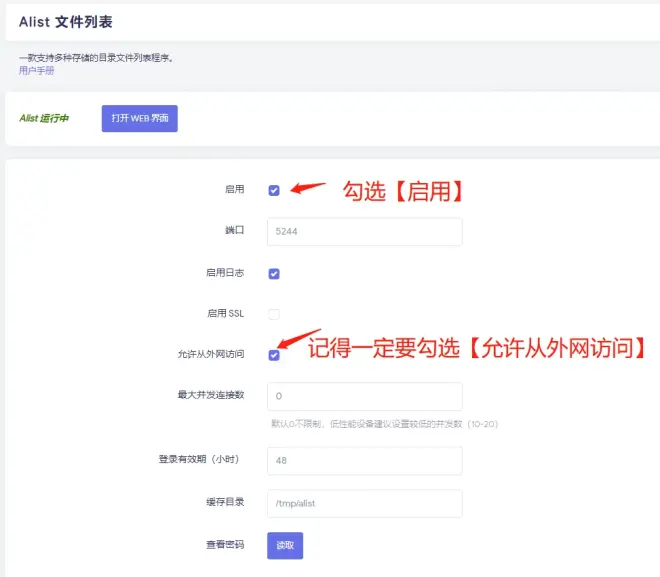Click the Alist 文件列表 page title

66,22
